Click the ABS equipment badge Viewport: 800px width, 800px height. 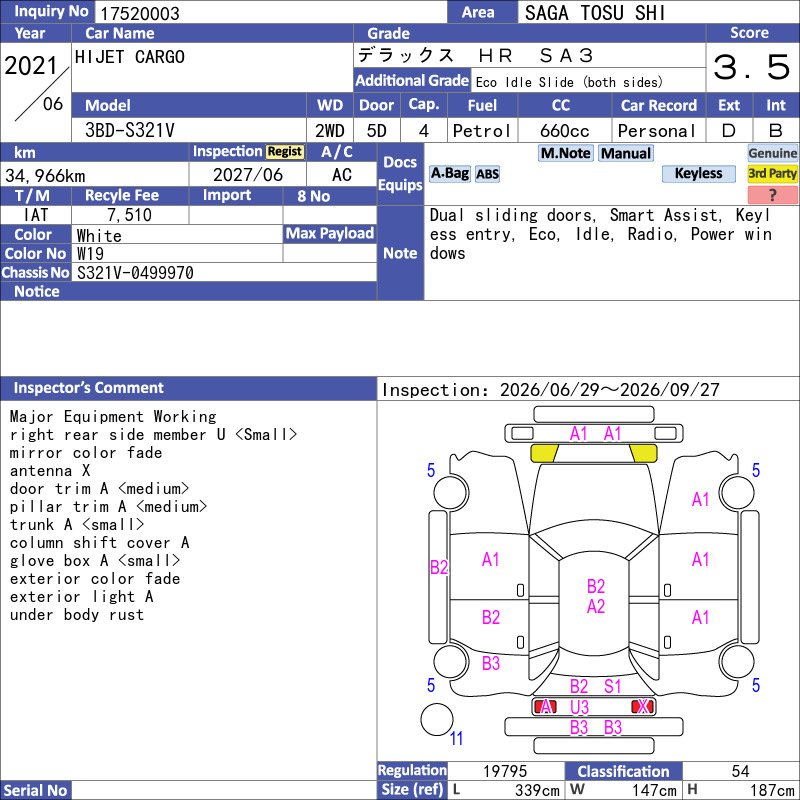[487, 174]
